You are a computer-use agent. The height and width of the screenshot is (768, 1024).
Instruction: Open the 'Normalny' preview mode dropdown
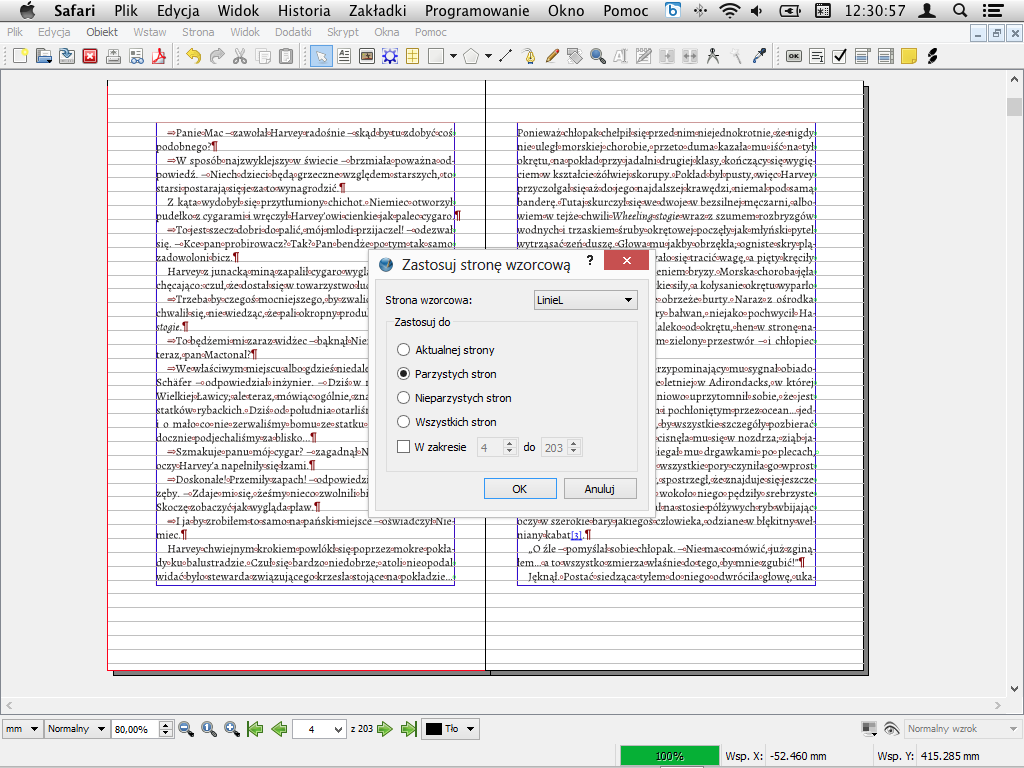(x=76, y=729)
